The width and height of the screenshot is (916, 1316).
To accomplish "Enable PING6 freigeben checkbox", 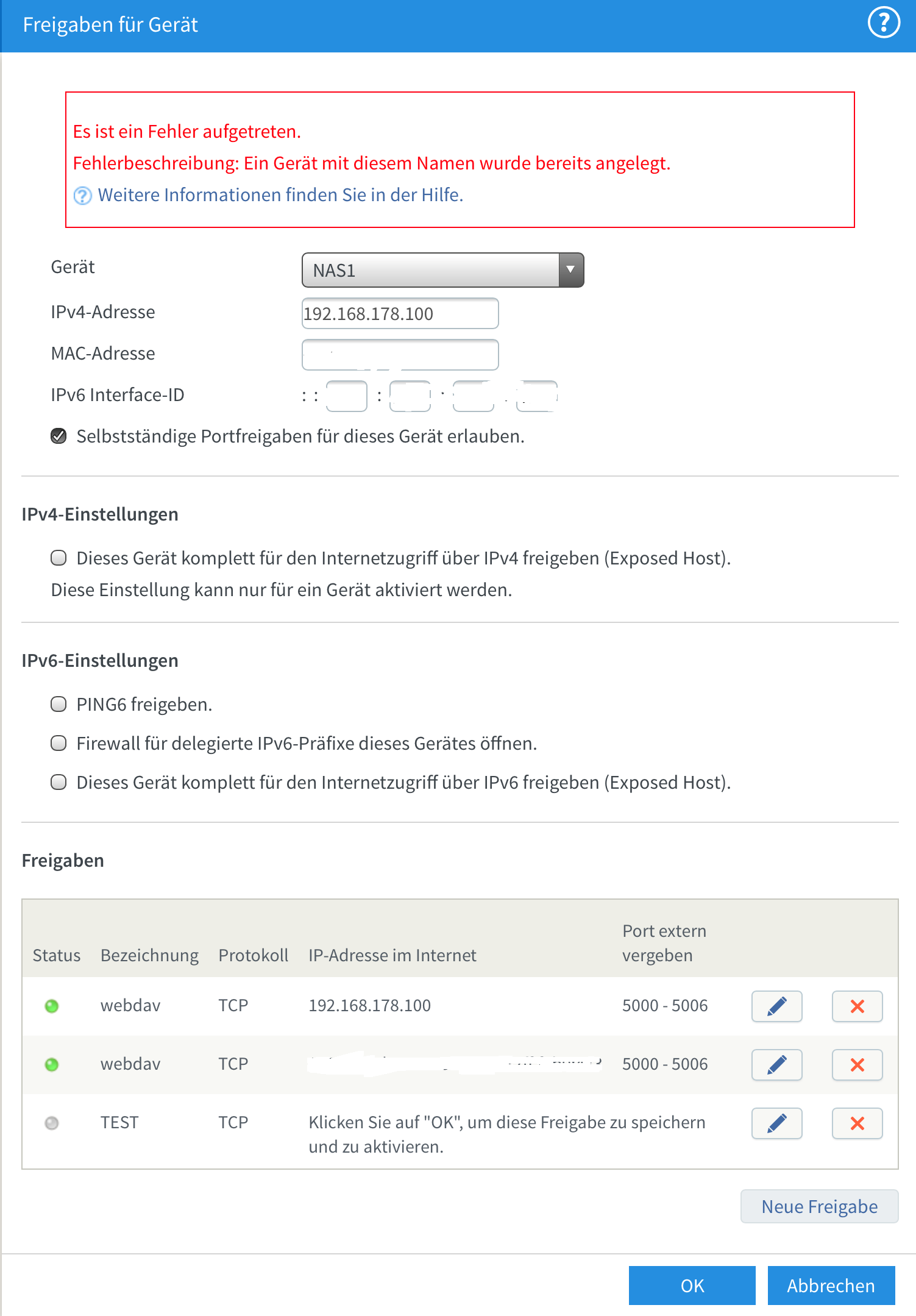I will 59,704.
